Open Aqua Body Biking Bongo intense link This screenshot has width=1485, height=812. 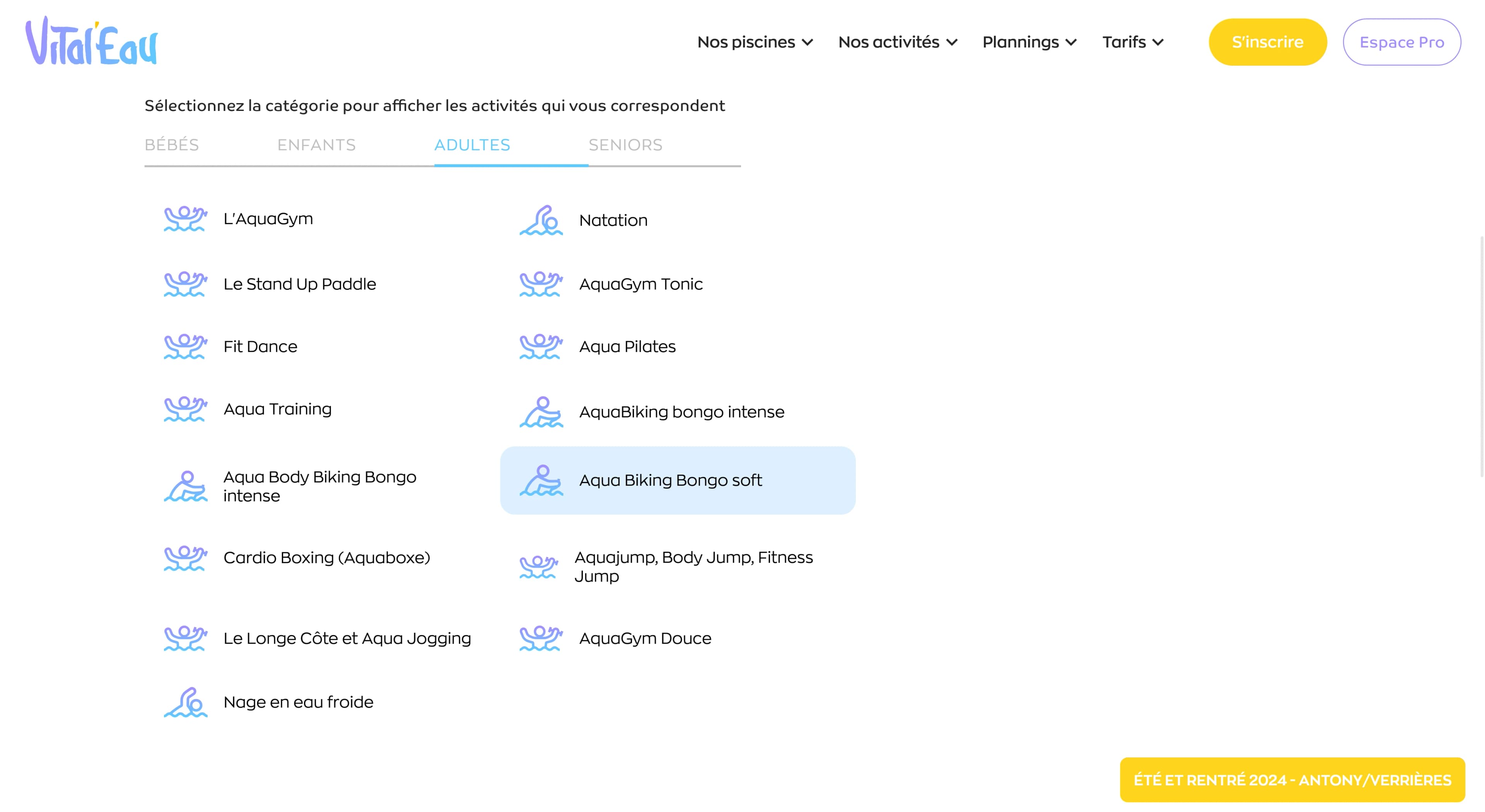pyautogui.click(x=319, y=487)
